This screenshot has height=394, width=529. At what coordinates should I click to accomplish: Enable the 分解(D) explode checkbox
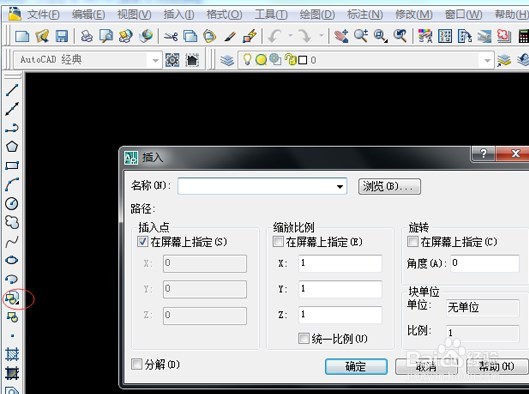click(x=137, y=364)
